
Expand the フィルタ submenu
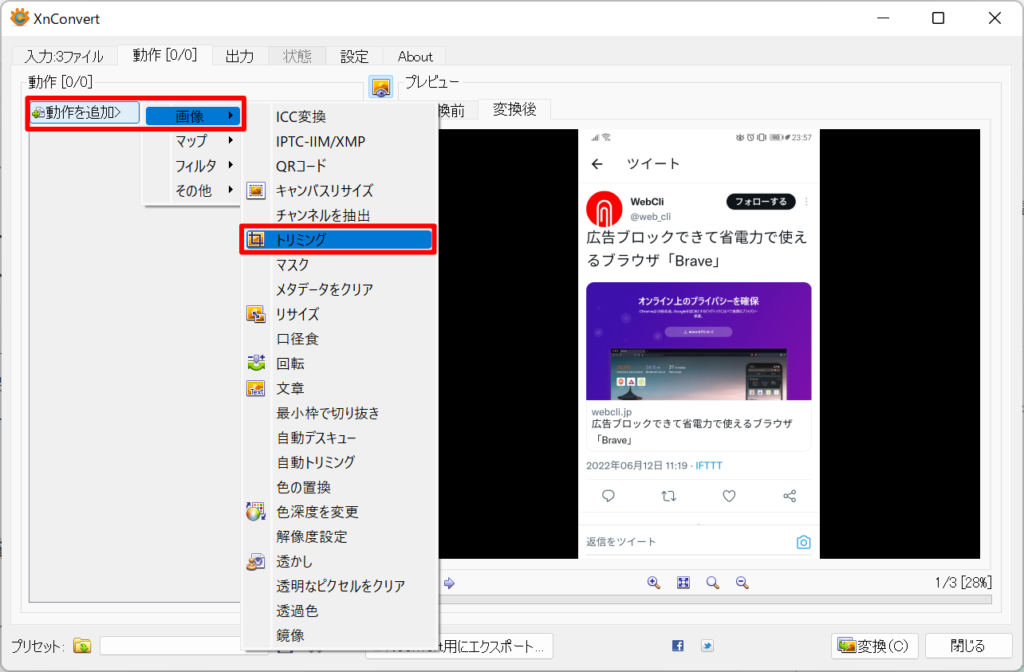(190, 166)
